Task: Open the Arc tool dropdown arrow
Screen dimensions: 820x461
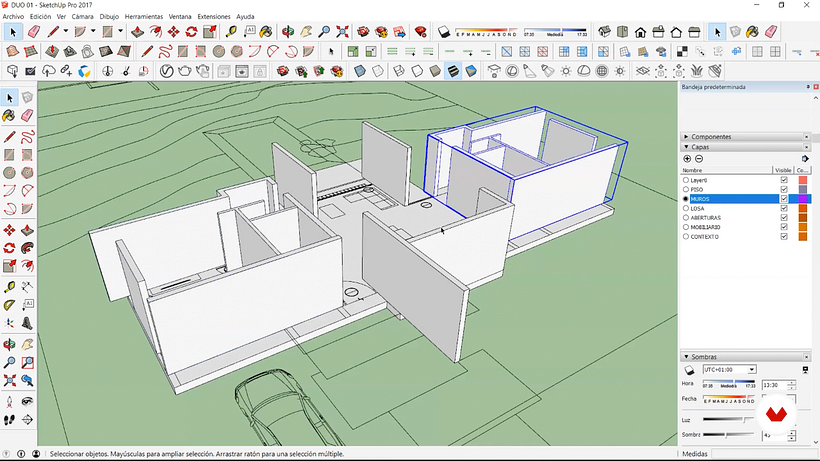Action: [x=93, y=31]
